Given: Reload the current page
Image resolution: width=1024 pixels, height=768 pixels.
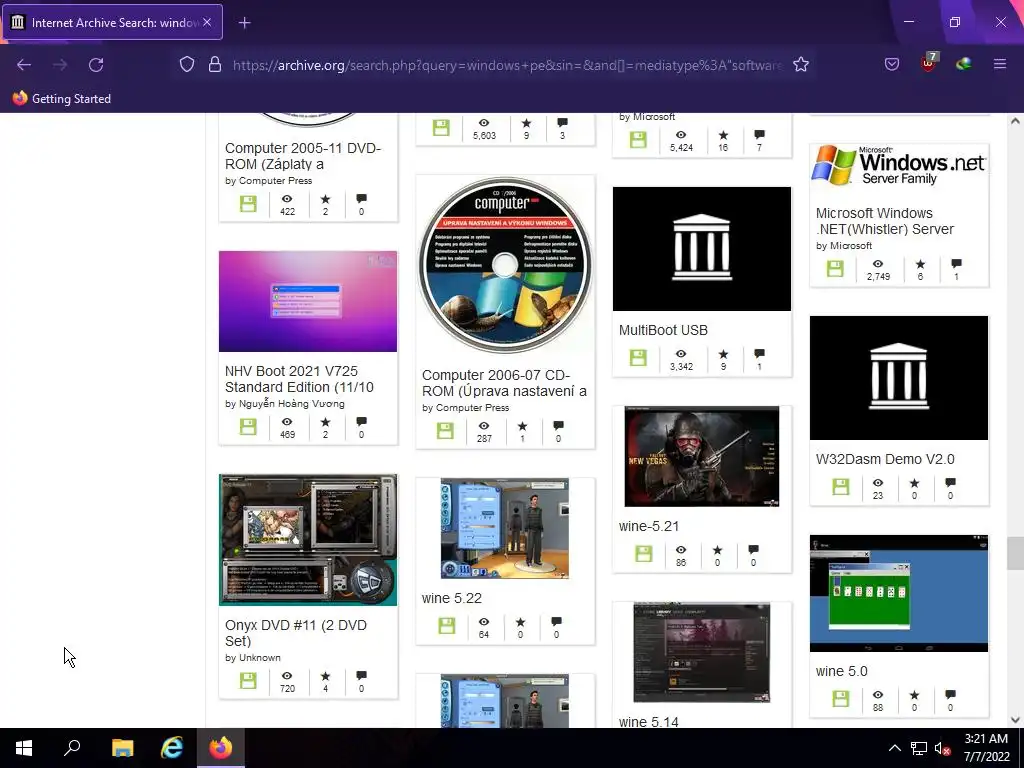Looking at the screenshot, I should pyautogui.click(x=96, y=65).
